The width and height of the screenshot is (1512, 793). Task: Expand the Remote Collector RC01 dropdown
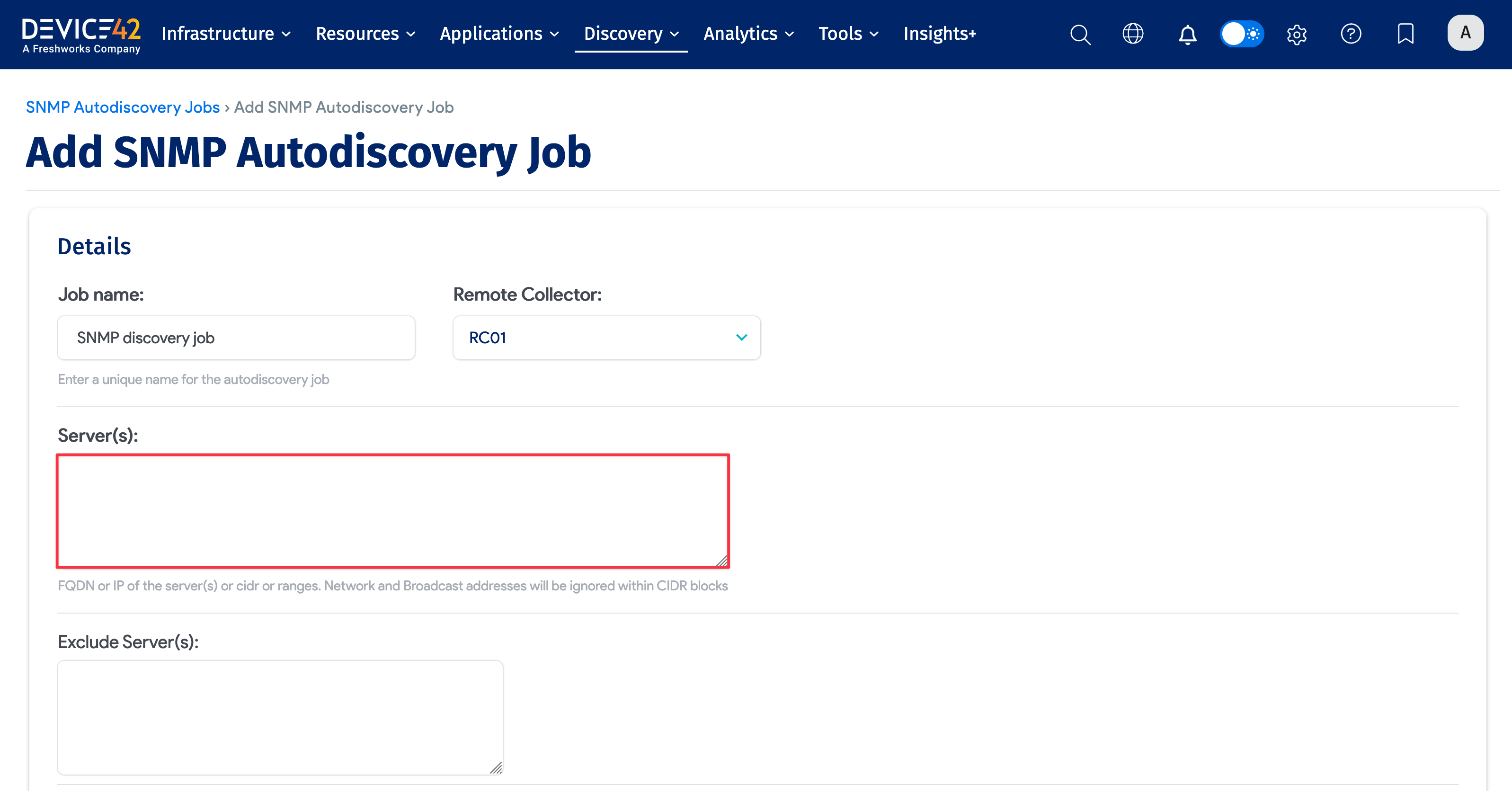(x=606, y=338)
